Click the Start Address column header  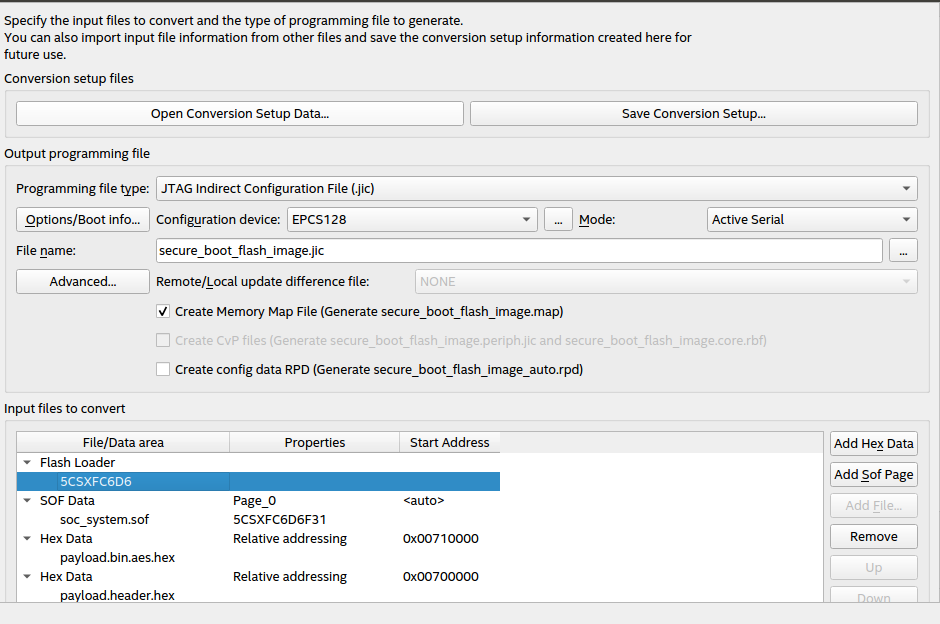[x=449, y=443]
